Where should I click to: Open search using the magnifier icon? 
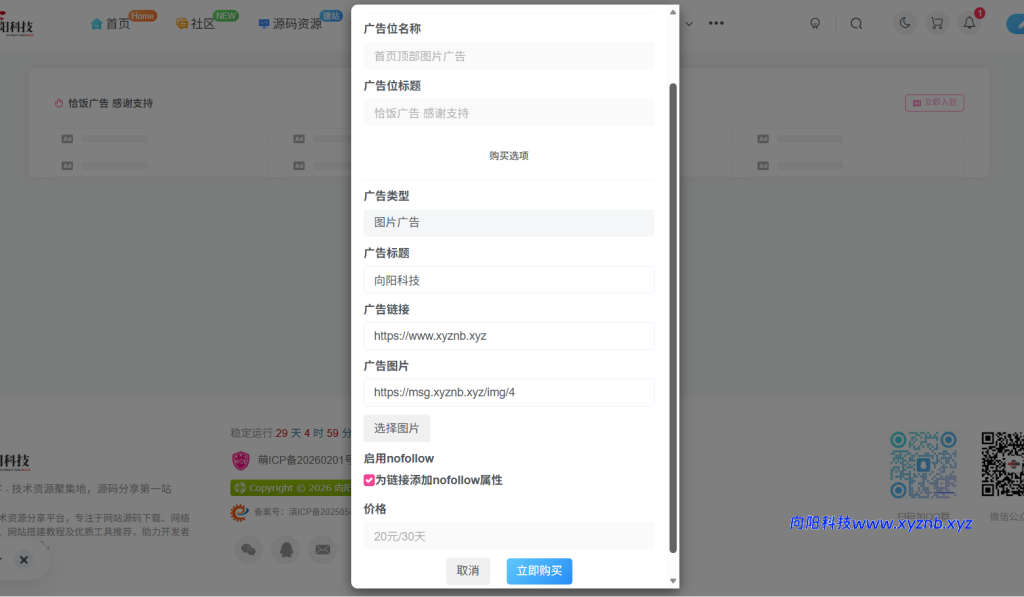tap(856, 23)
